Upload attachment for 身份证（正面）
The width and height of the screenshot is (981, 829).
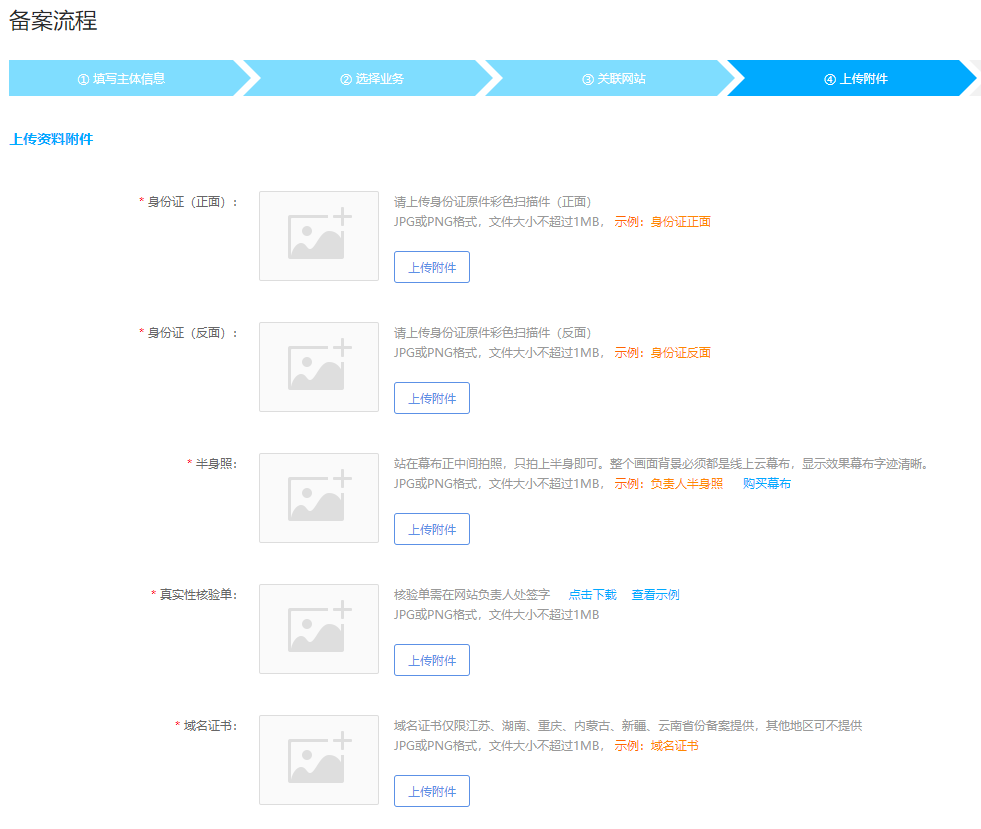[x=431, y=267]
